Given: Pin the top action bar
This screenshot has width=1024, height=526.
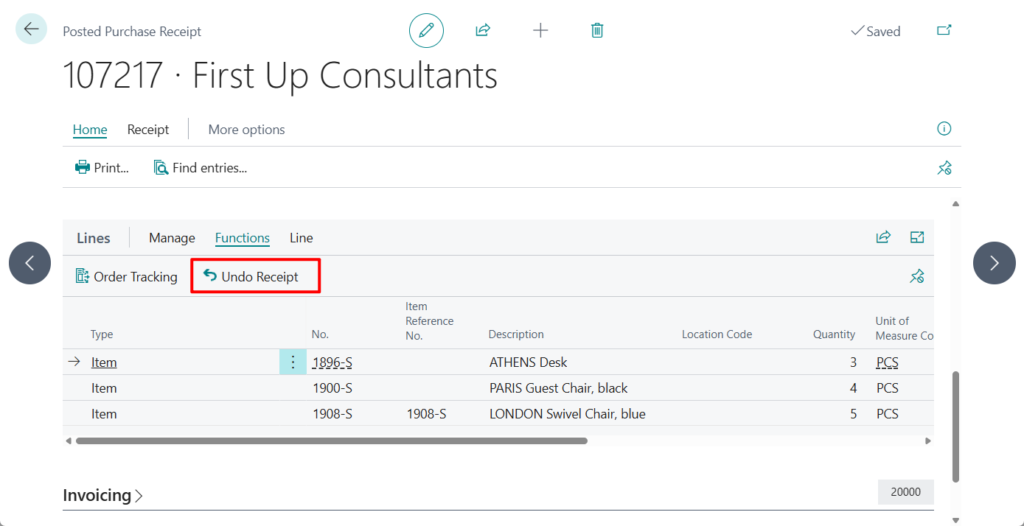Looking at the screenshot, I should (x=943, y=168).
